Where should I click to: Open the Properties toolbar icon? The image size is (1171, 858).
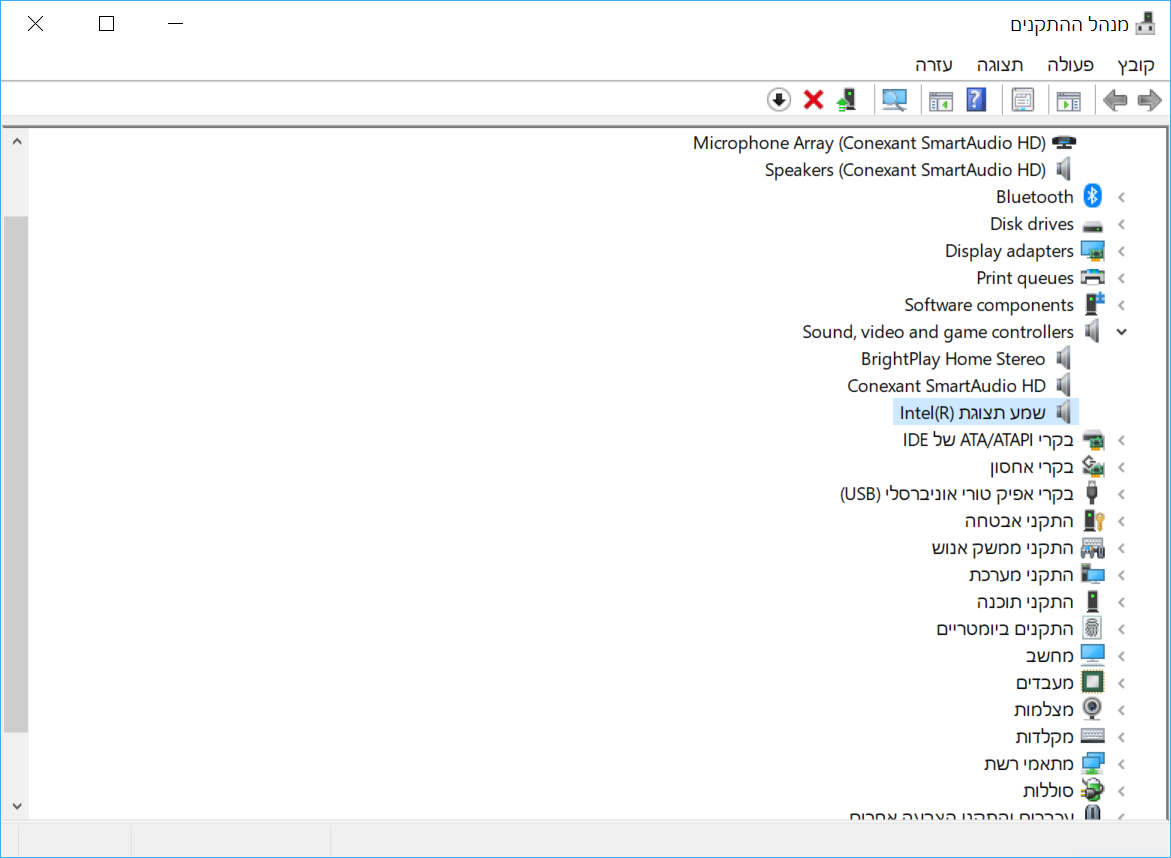(1022, 100)
